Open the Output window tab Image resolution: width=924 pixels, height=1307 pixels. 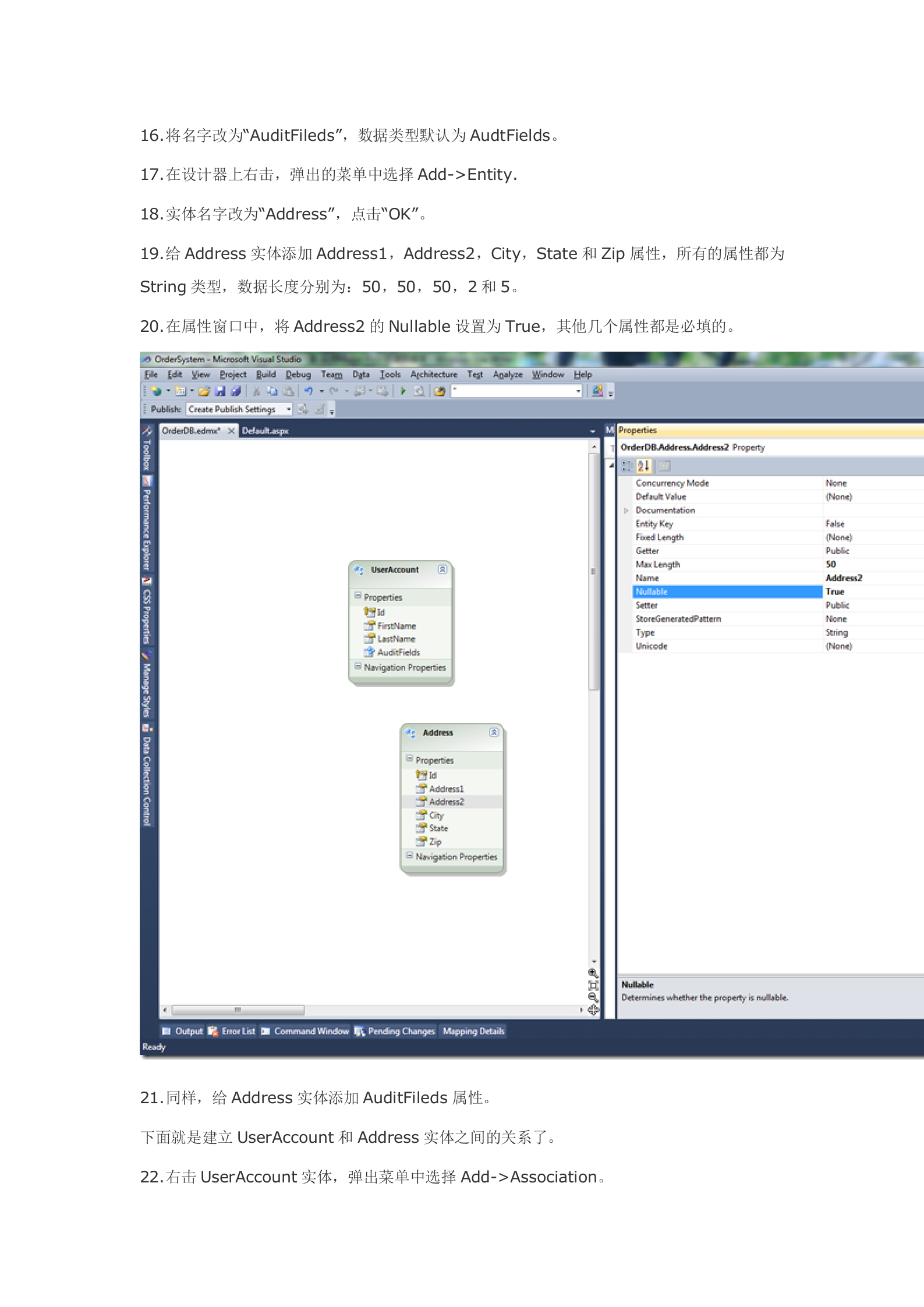tap(182, 1031)
